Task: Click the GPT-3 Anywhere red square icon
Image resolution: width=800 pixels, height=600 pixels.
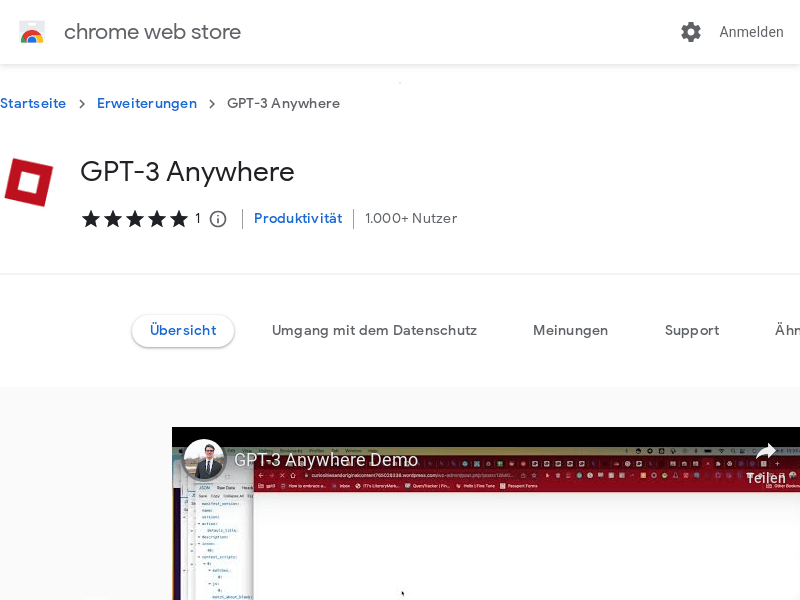Action: 29,182
